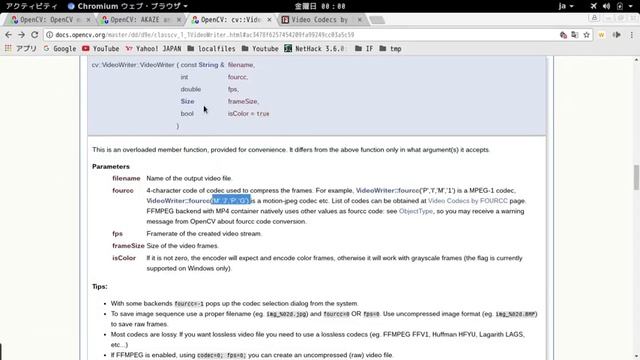
Task: View site info icon in address bar
Action: [49, 35]
